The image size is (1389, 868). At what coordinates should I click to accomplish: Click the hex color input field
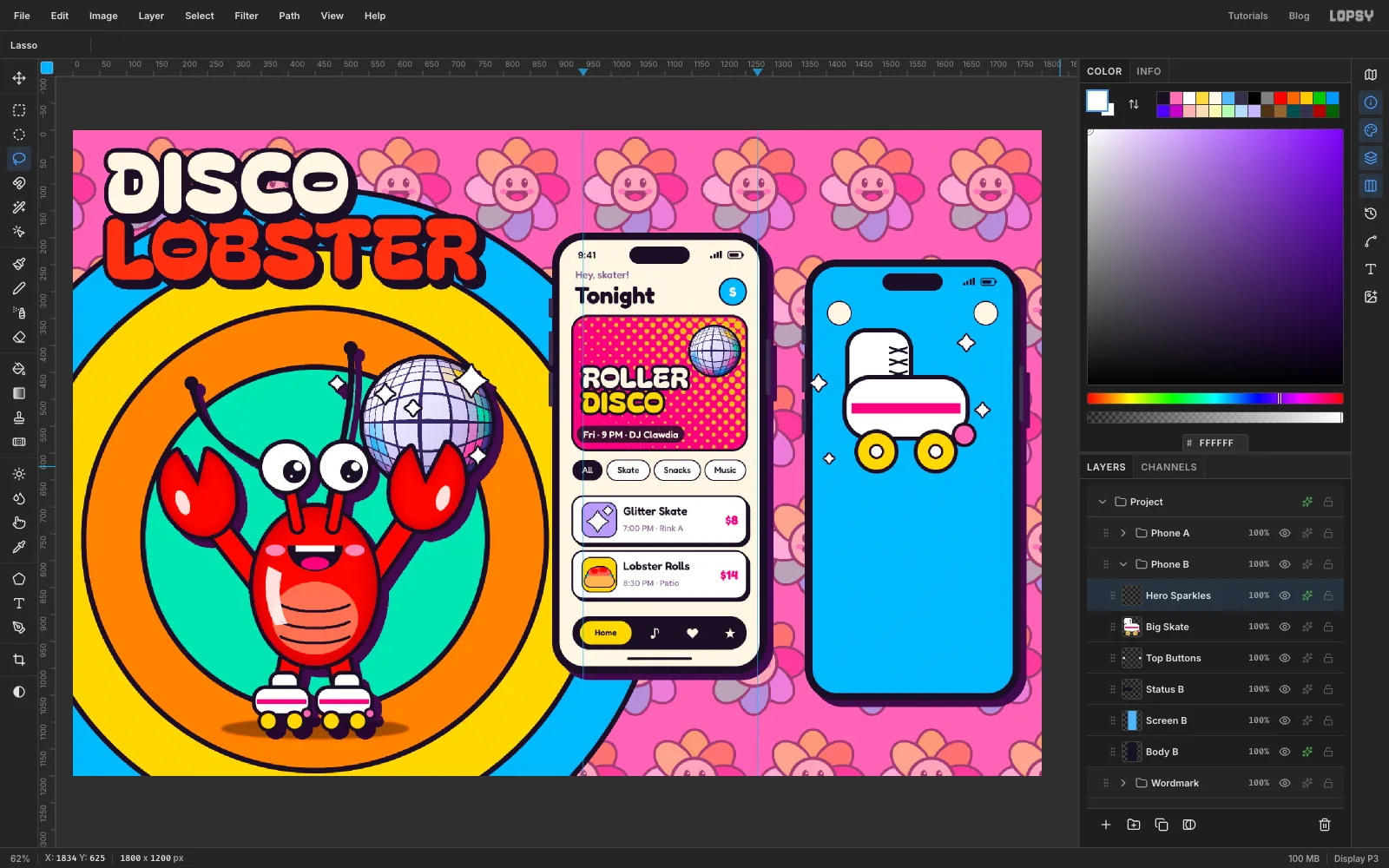pyautogui.click(x=1215, y=443)
